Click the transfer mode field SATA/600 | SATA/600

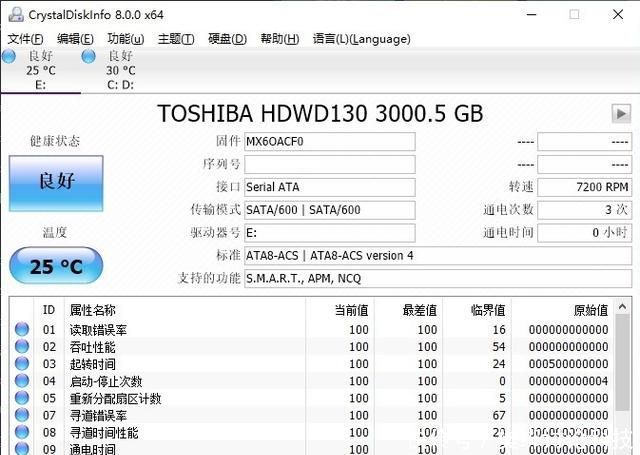tap(330, 210)
